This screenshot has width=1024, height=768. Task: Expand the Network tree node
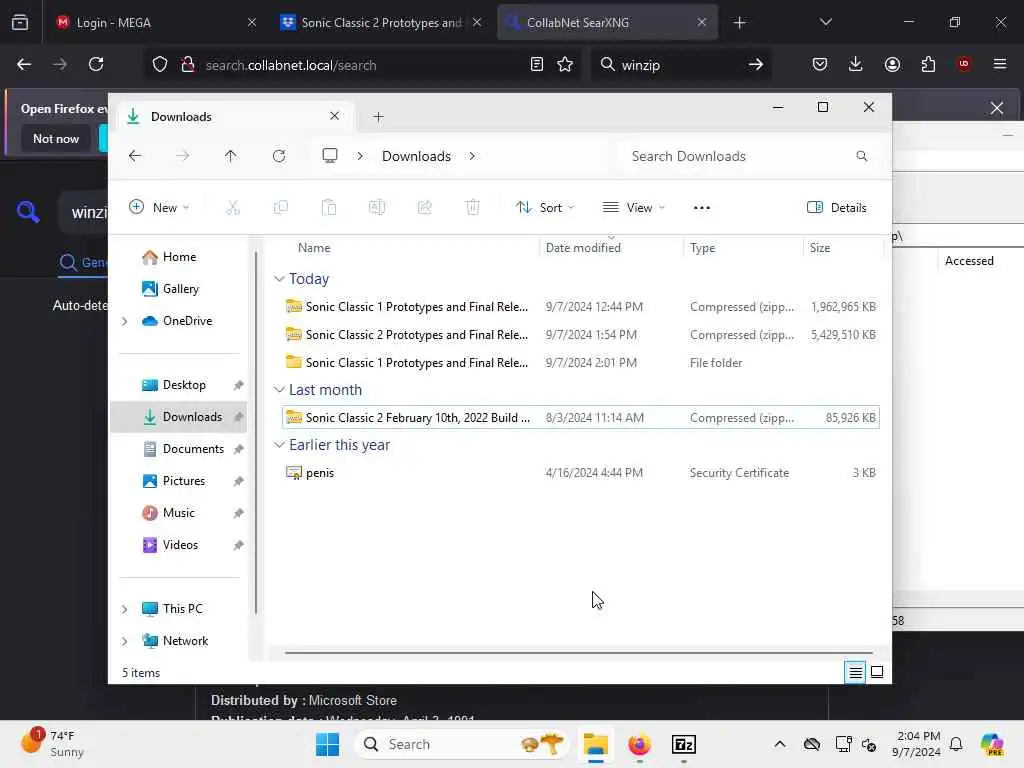click(x=125, y=641)
